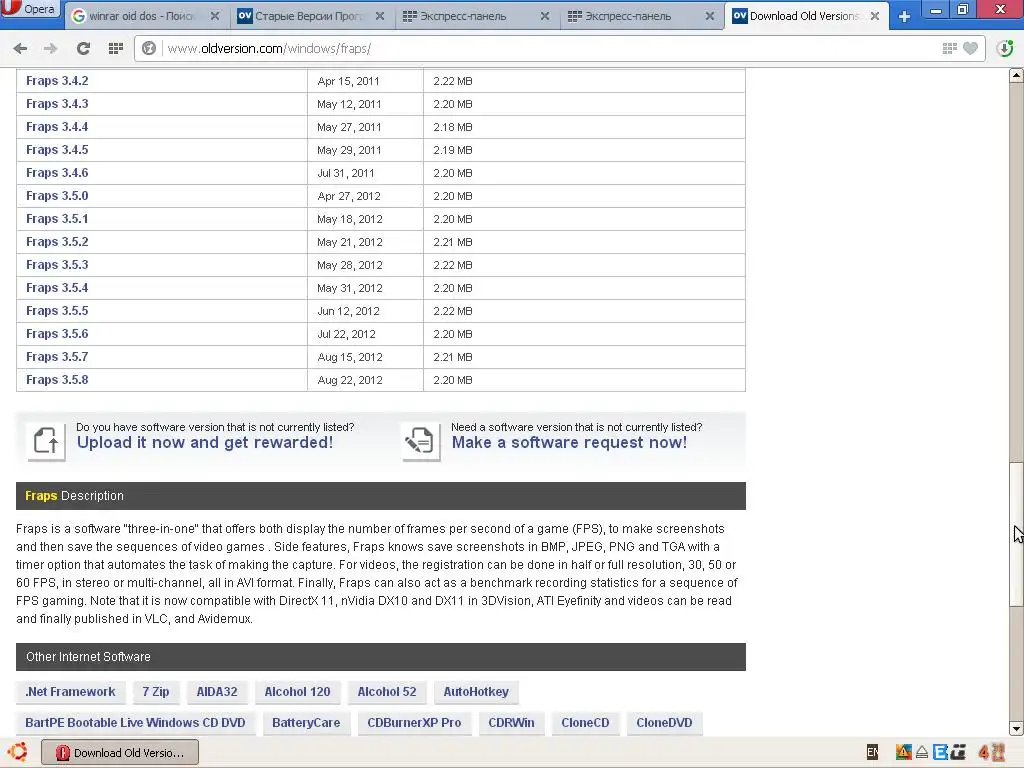This screenshot has height=768, width=1024.
Task: Close the 'winrar old dos' tab
Action: (215, 16)
